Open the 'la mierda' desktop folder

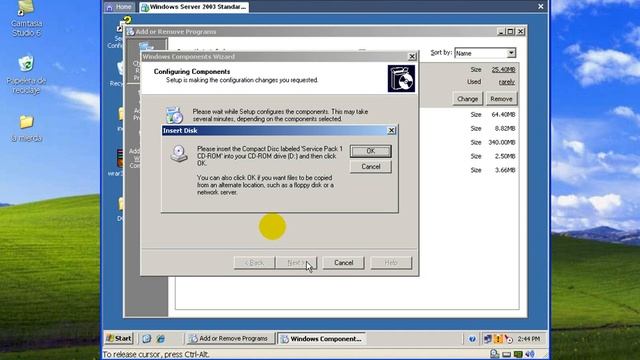click(x=26, y=129)
